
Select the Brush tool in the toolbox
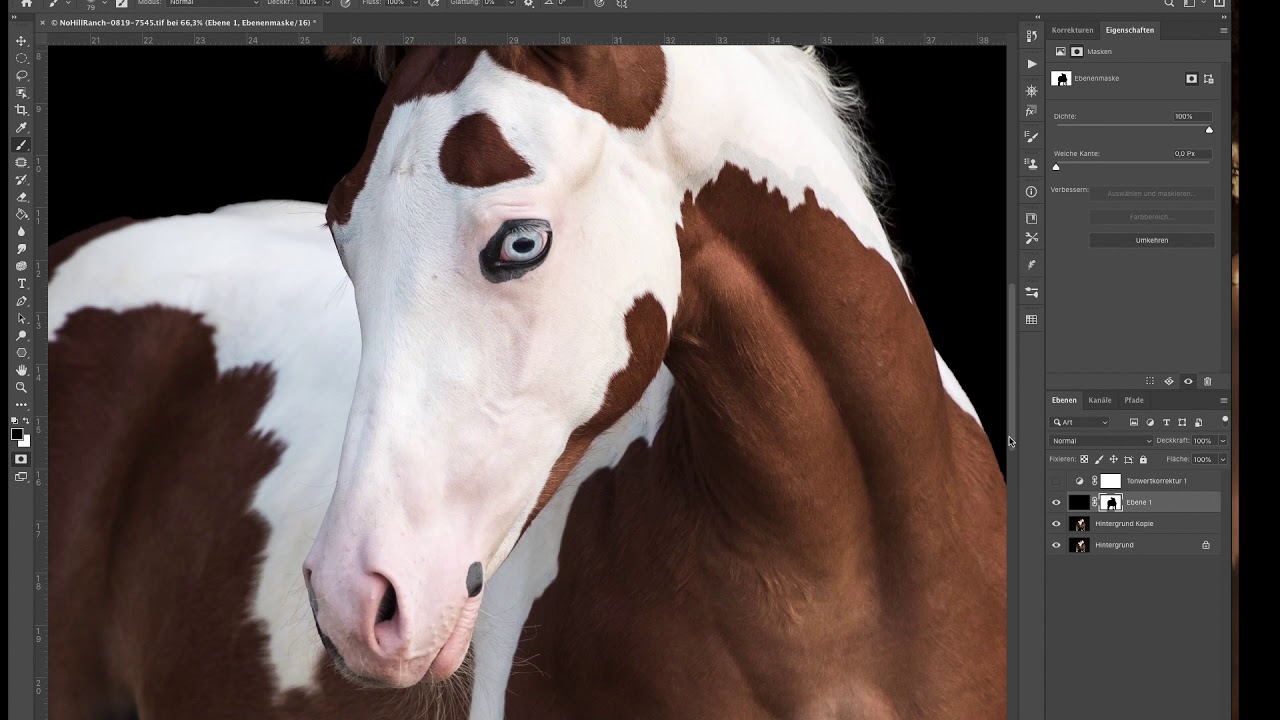[21, 145]
